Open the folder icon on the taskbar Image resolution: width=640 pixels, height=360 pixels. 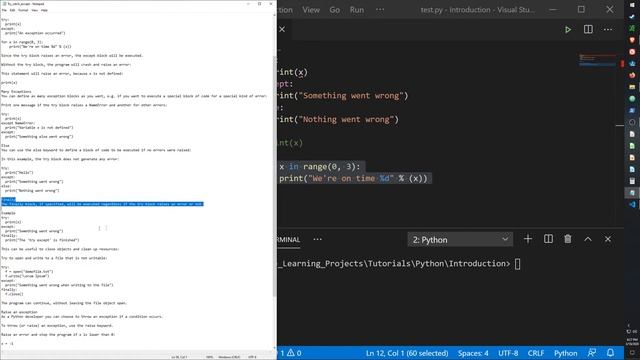pos(632,87)
